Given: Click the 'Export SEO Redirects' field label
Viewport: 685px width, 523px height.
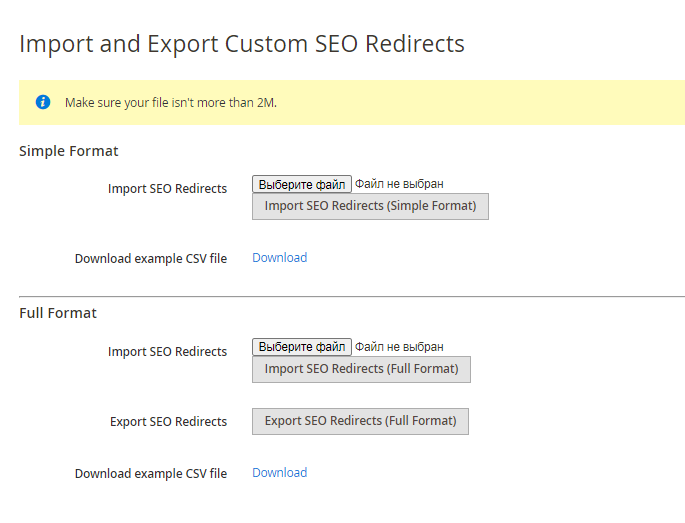Looking at the screenshot, I should [168, 422].
